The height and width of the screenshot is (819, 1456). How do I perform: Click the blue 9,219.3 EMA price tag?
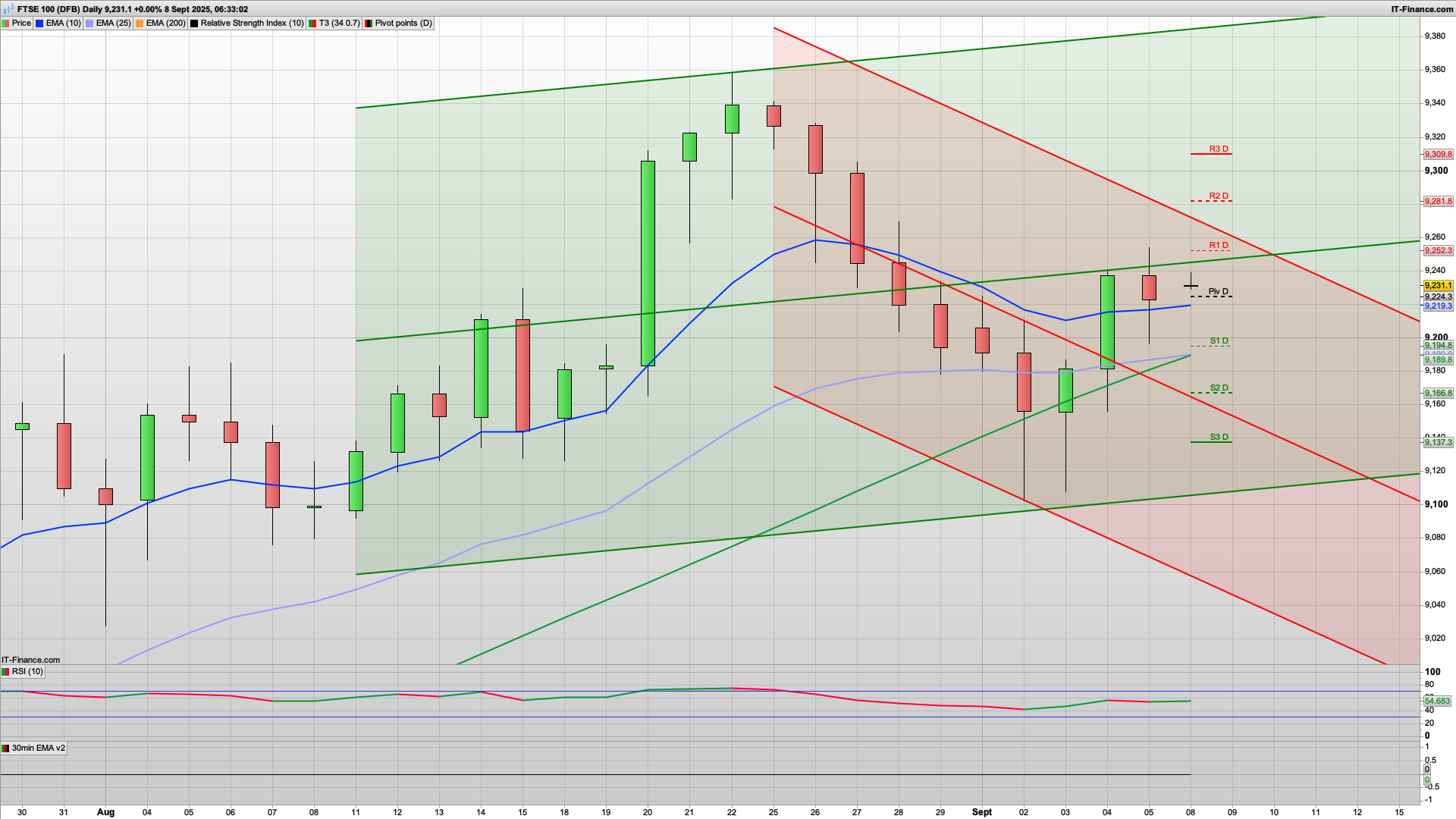(1438, 306)
